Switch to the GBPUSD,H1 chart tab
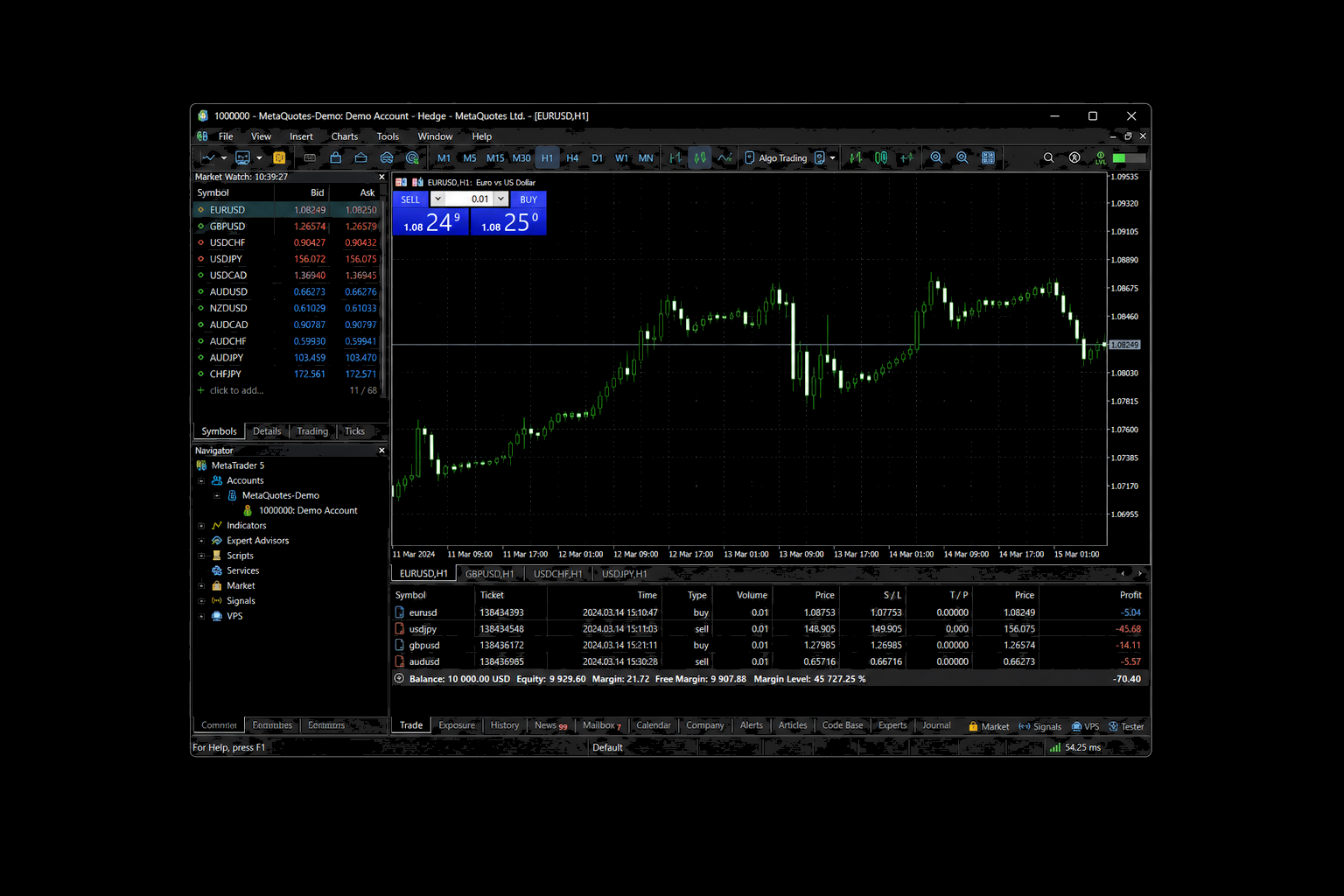Screen dimensions: 1344x896 click(490, 574)
